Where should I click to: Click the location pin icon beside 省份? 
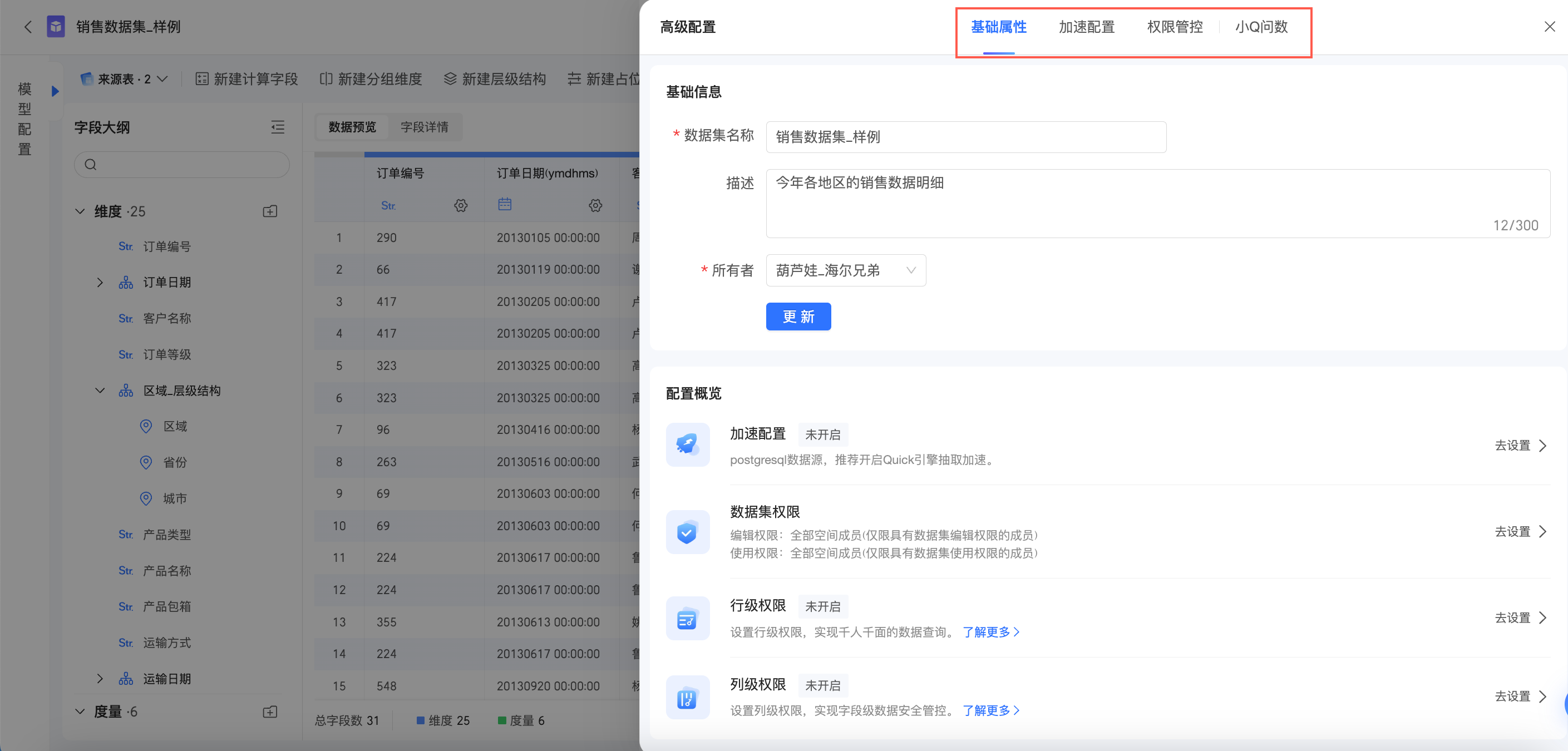pos(146,462)
